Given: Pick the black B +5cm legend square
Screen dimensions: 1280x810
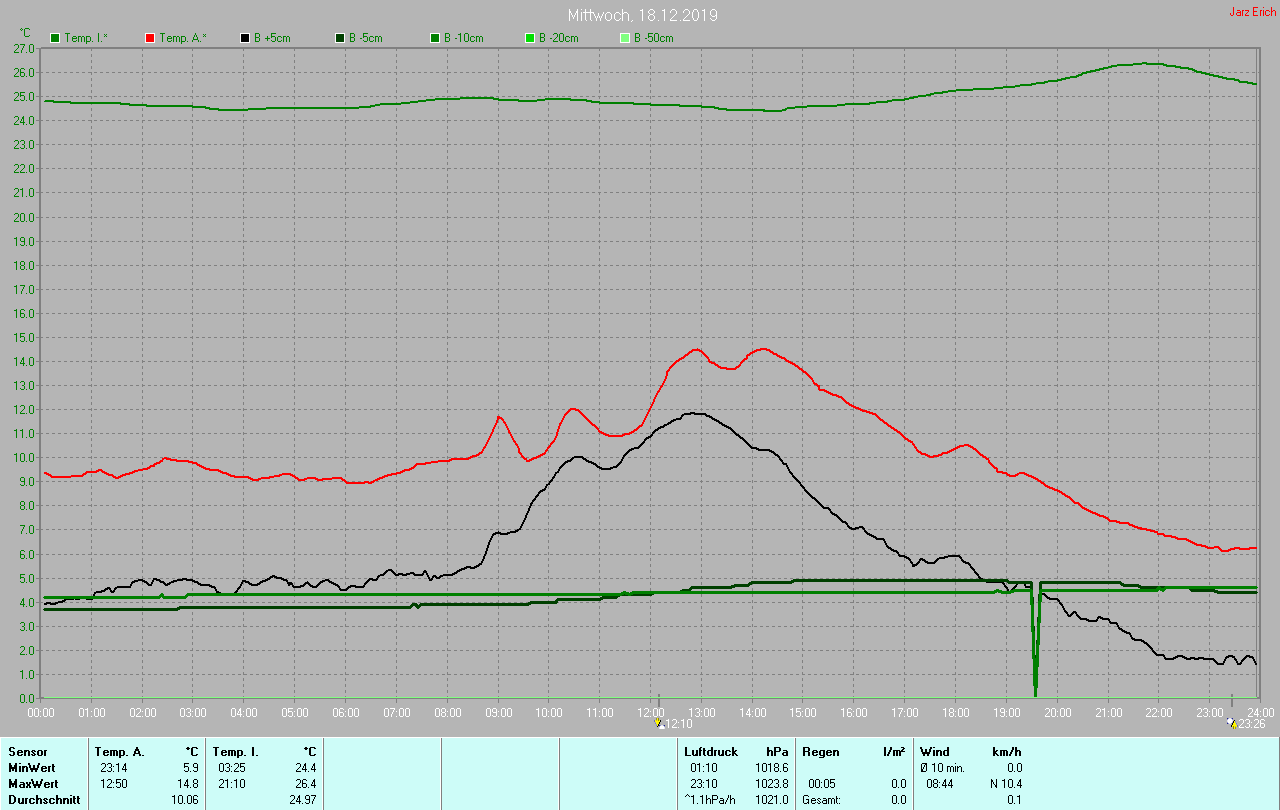Looking at the screenshot, I should pyautogui.click(x=245, y=38).
